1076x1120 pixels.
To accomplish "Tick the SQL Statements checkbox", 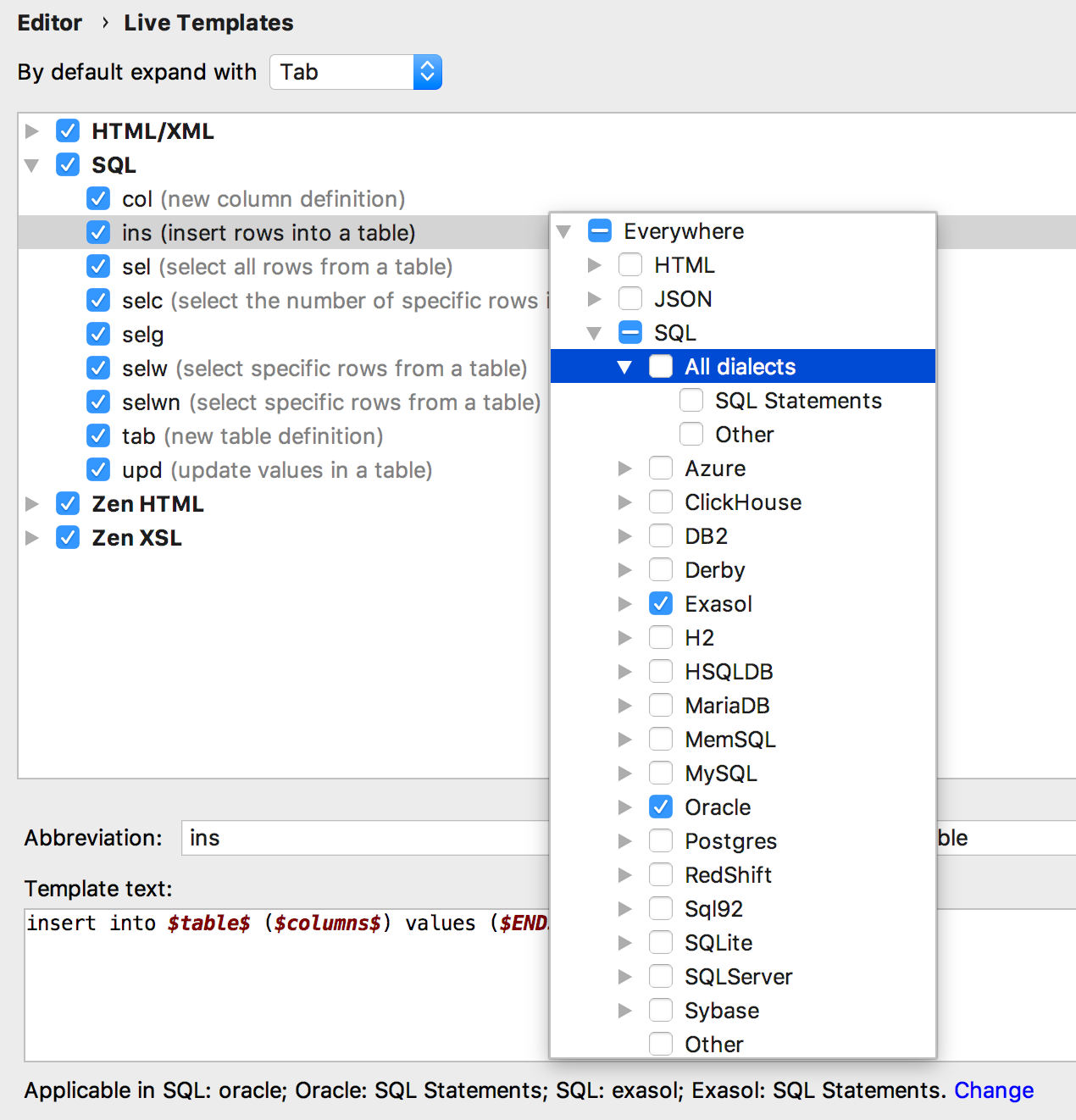I will tap(691, 401).
